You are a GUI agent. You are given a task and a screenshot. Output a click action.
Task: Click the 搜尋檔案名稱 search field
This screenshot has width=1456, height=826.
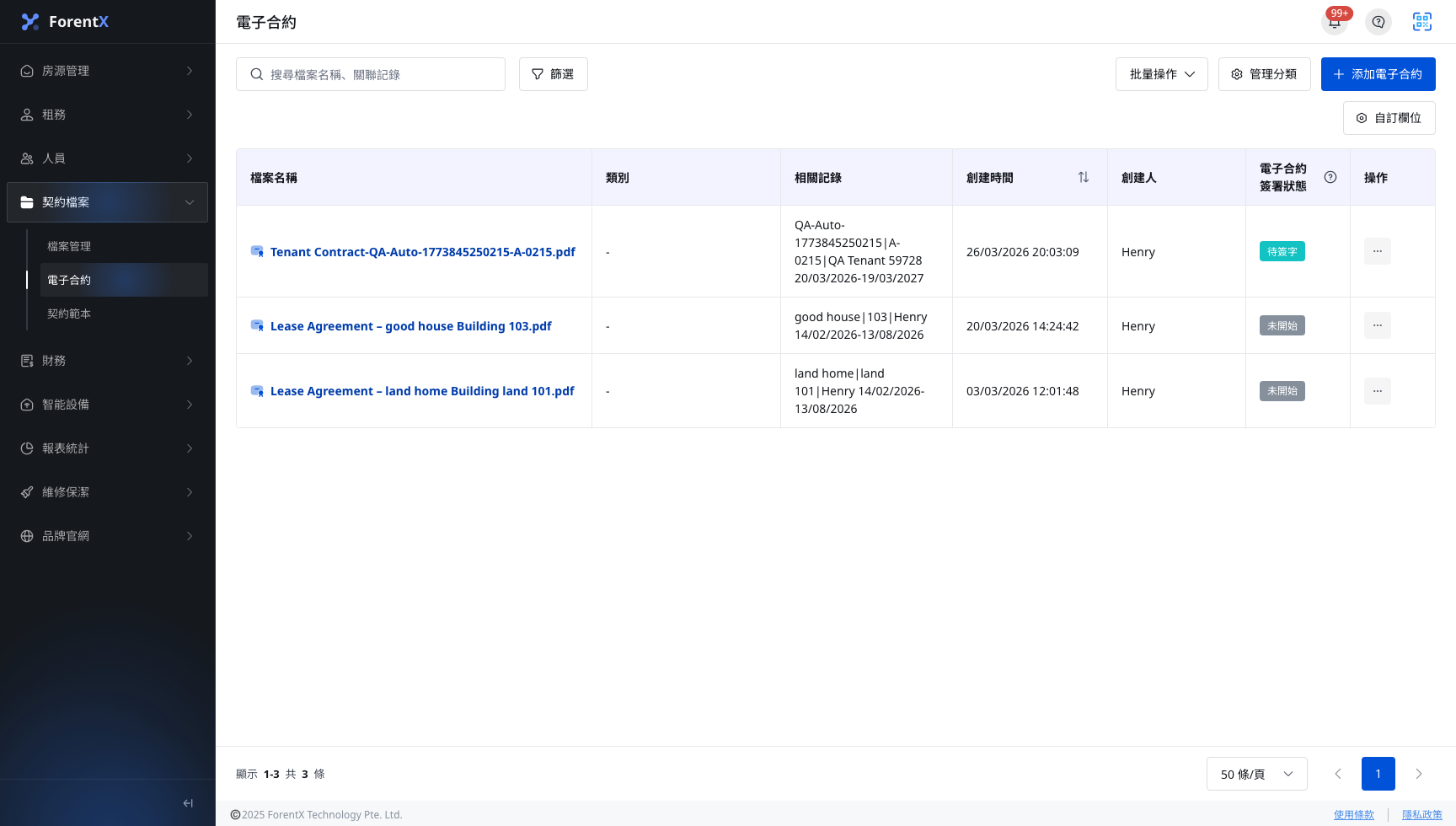(x=371, y=74)
